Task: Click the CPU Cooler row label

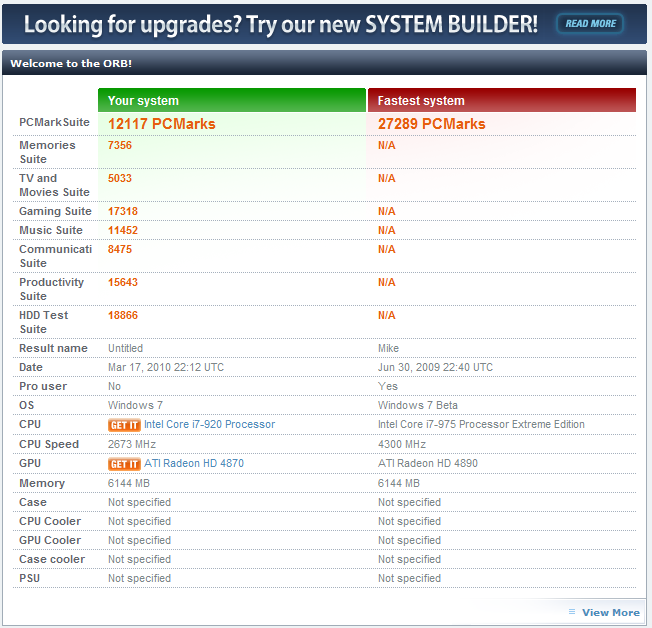Action: click(50, 522)
